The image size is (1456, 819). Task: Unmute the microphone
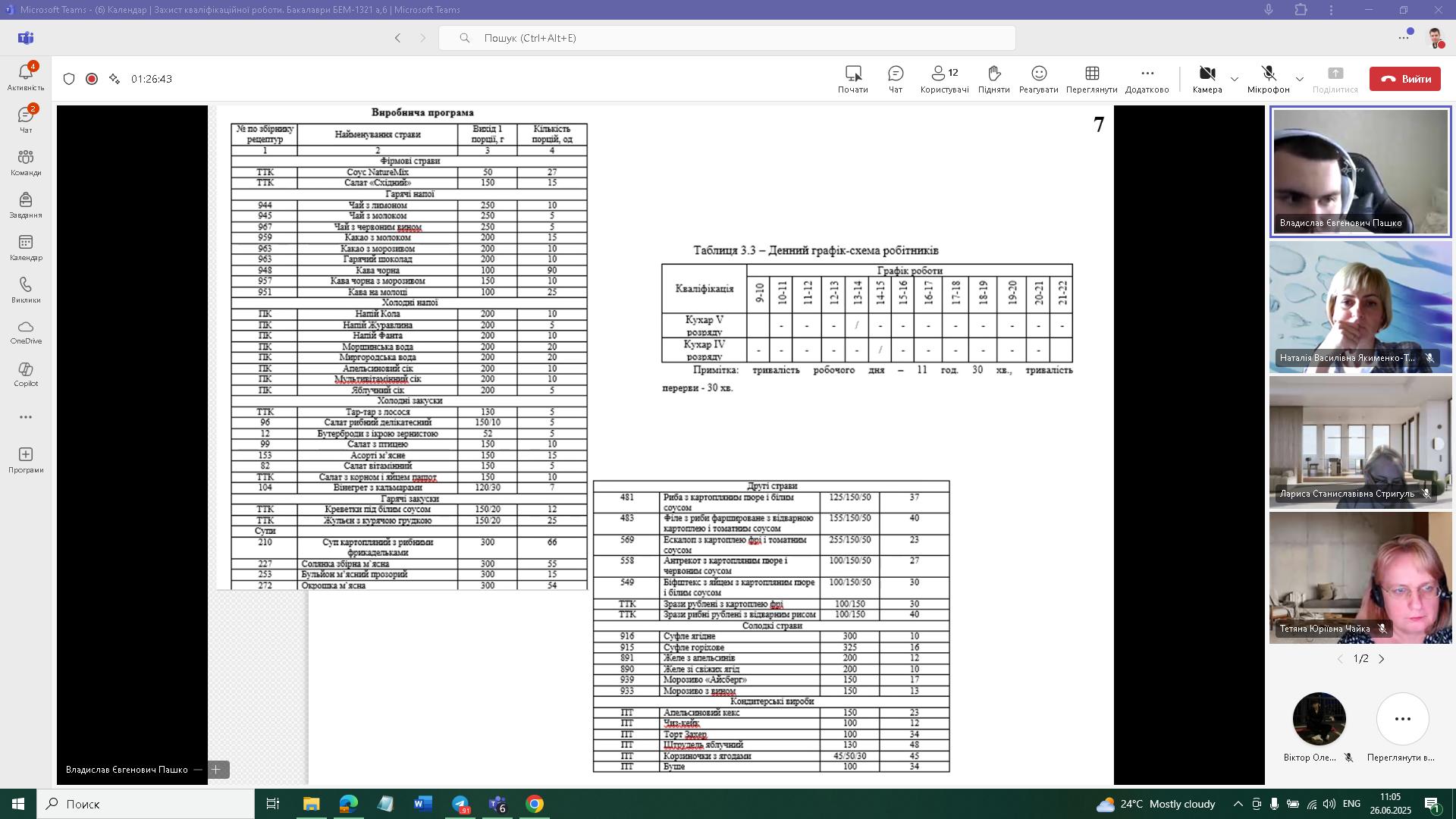tap(1268, 79)
